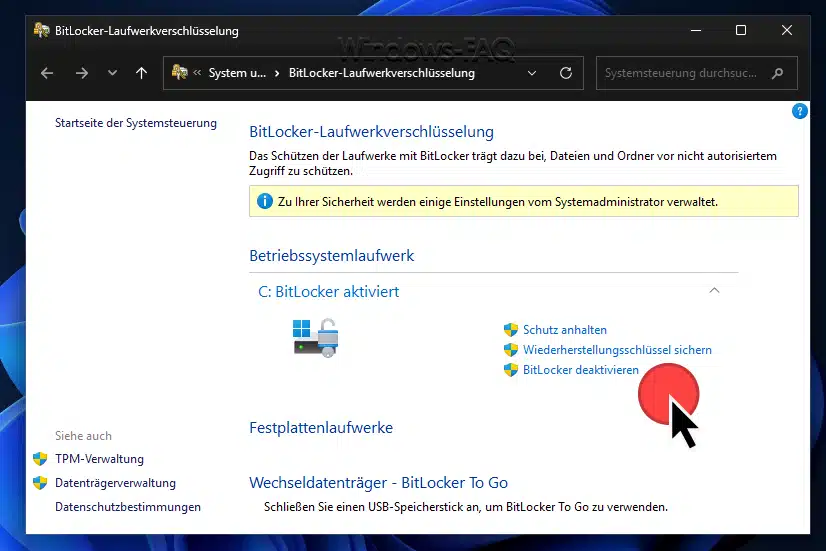Minimize the BitLocker window
Screen dimensions: 826x551
696,31
